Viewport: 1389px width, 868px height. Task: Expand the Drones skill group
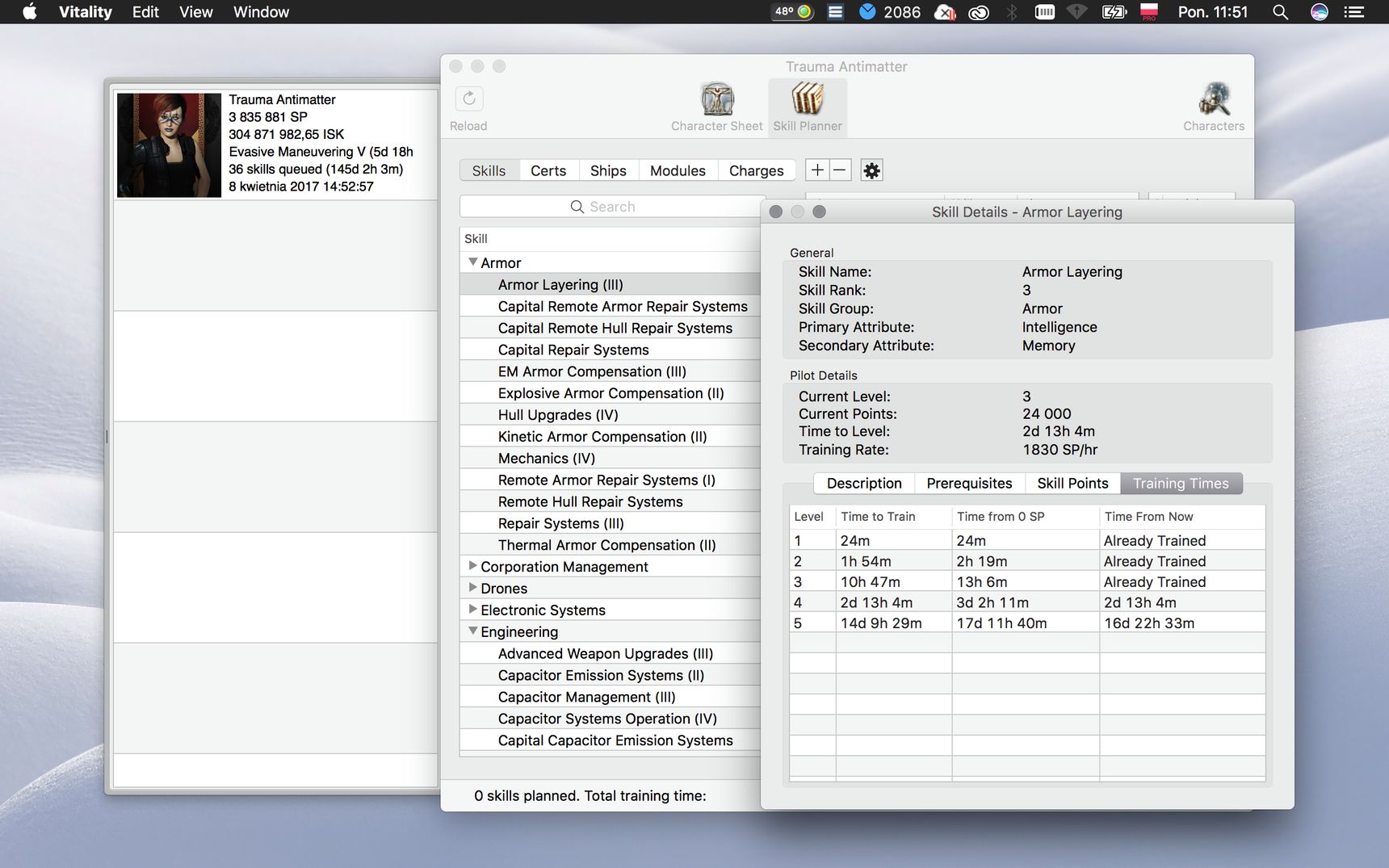coord(473,588)
